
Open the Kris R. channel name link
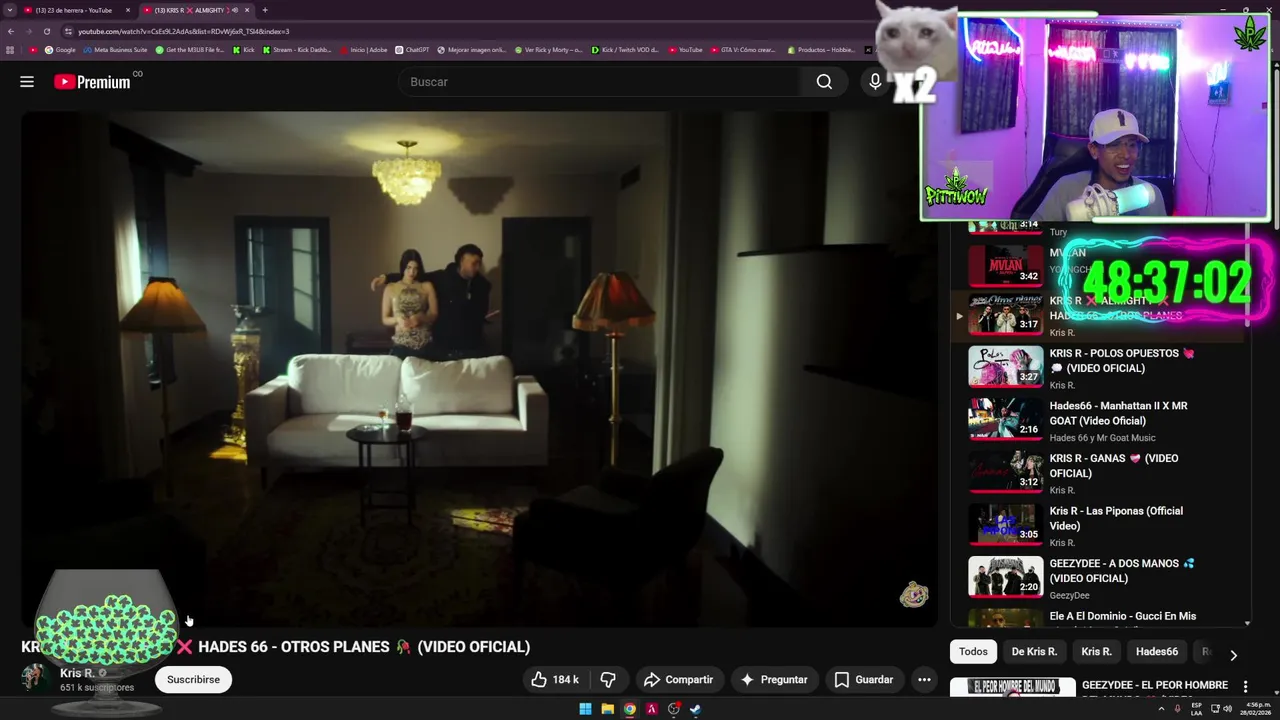[x=77, y=673]
